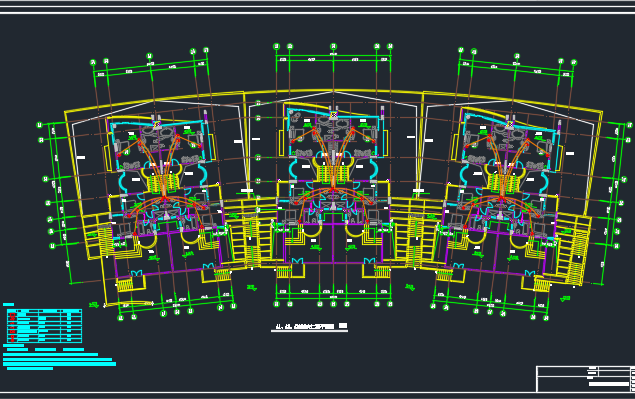Select the white title block in bottom-right corner

pyautogui.click(x=586, y=379)
